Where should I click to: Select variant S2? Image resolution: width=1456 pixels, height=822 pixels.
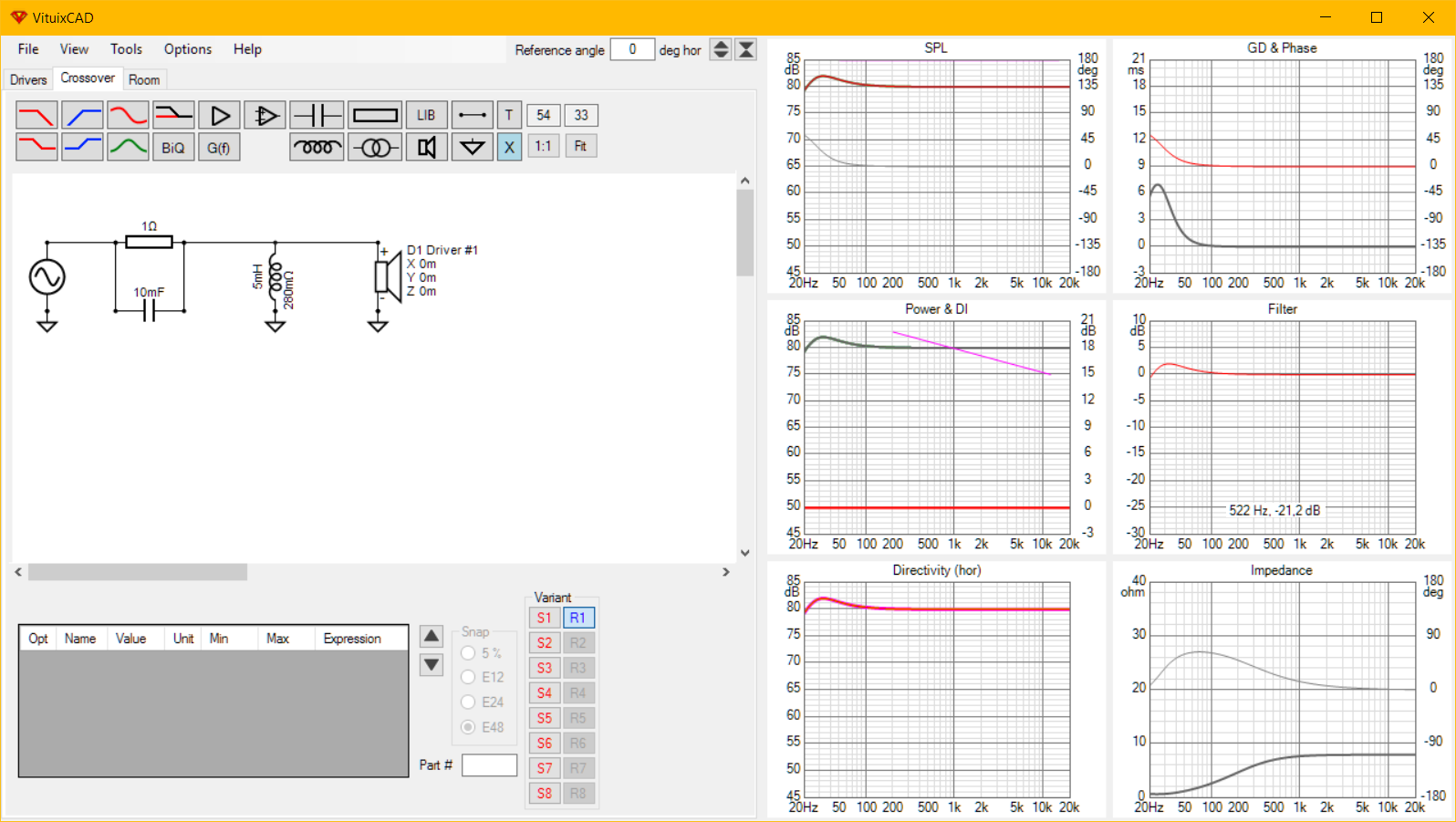545,642
